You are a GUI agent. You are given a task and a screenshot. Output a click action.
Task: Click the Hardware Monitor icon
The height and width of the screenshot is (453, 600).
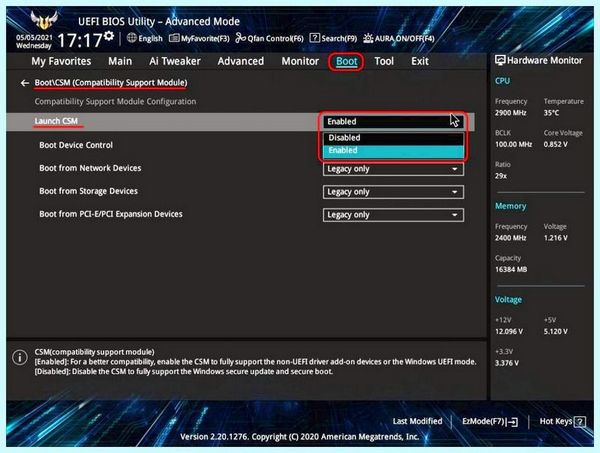point(500,60)
